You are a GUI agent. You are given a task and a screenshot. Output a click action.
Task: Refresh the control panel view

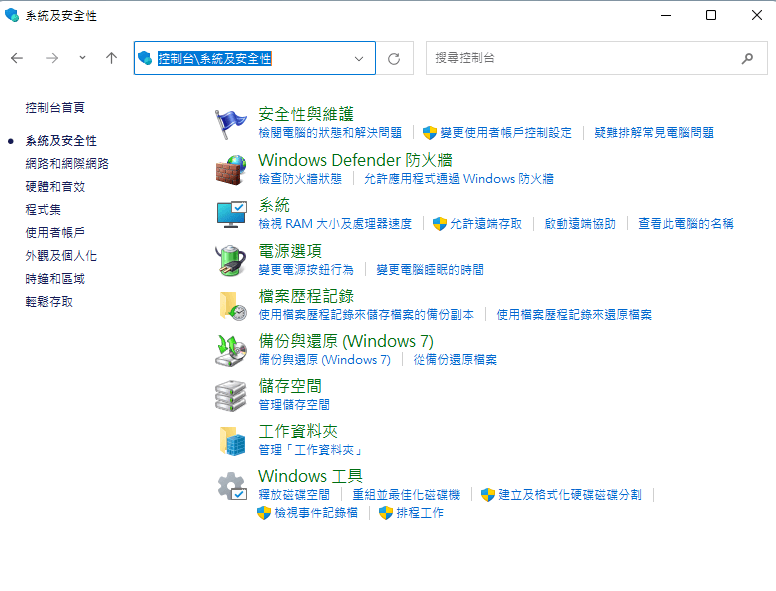click(394, 58)
